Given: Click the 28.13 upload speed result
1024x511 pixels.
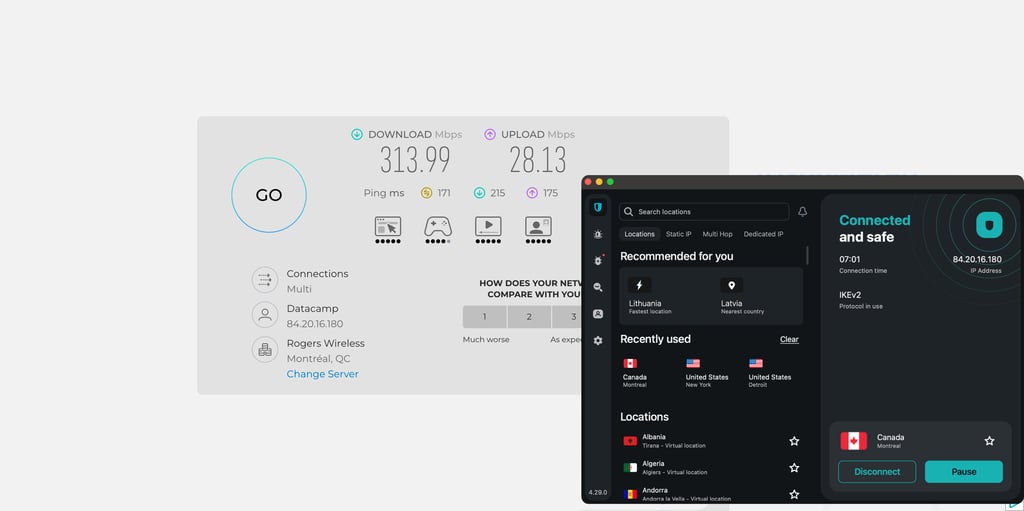Looking at the screenshot, I should point(538,160).
